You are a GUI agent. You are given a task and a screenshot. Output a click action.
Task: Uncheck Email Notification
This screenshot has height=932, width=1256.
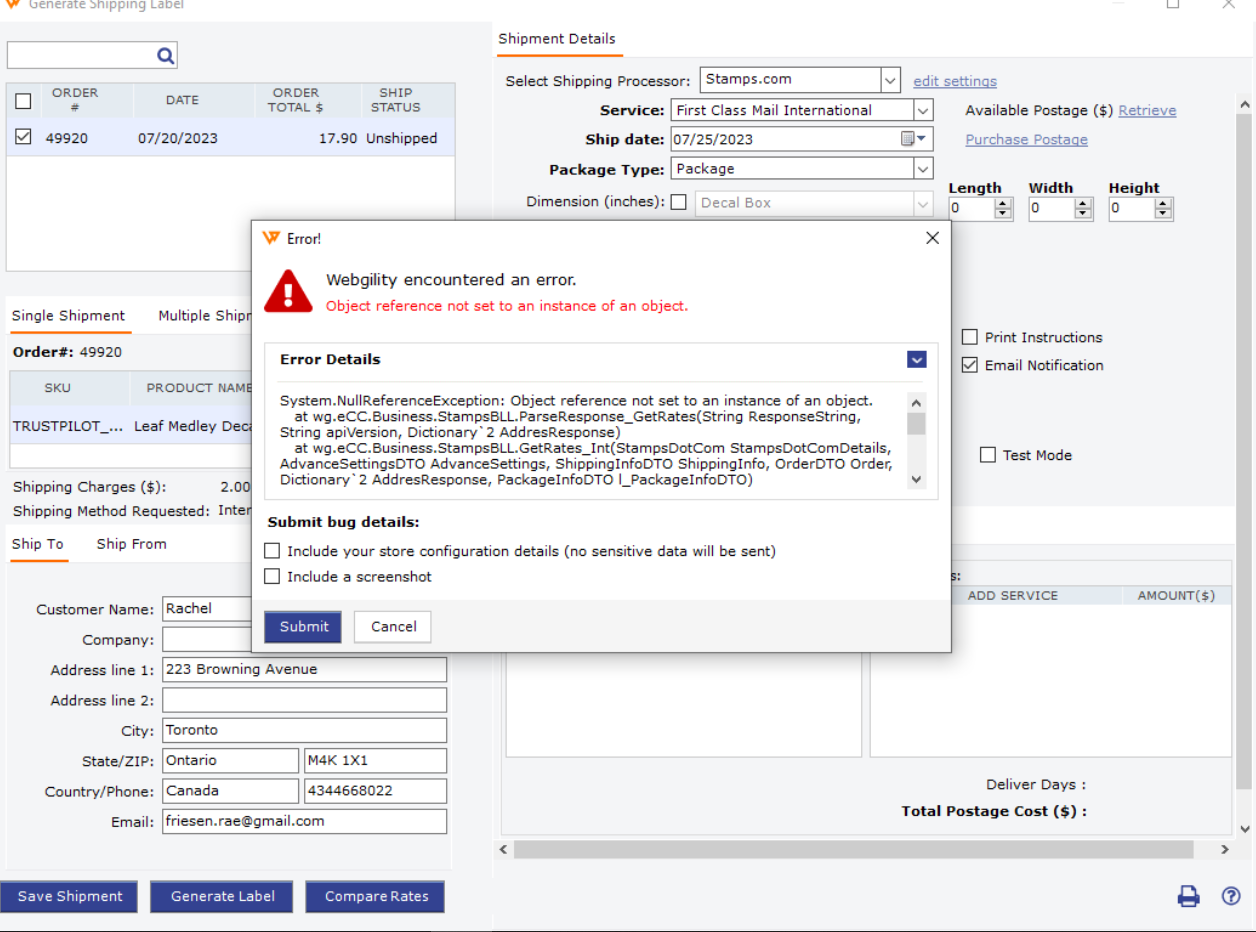click(x=970, y=365)
